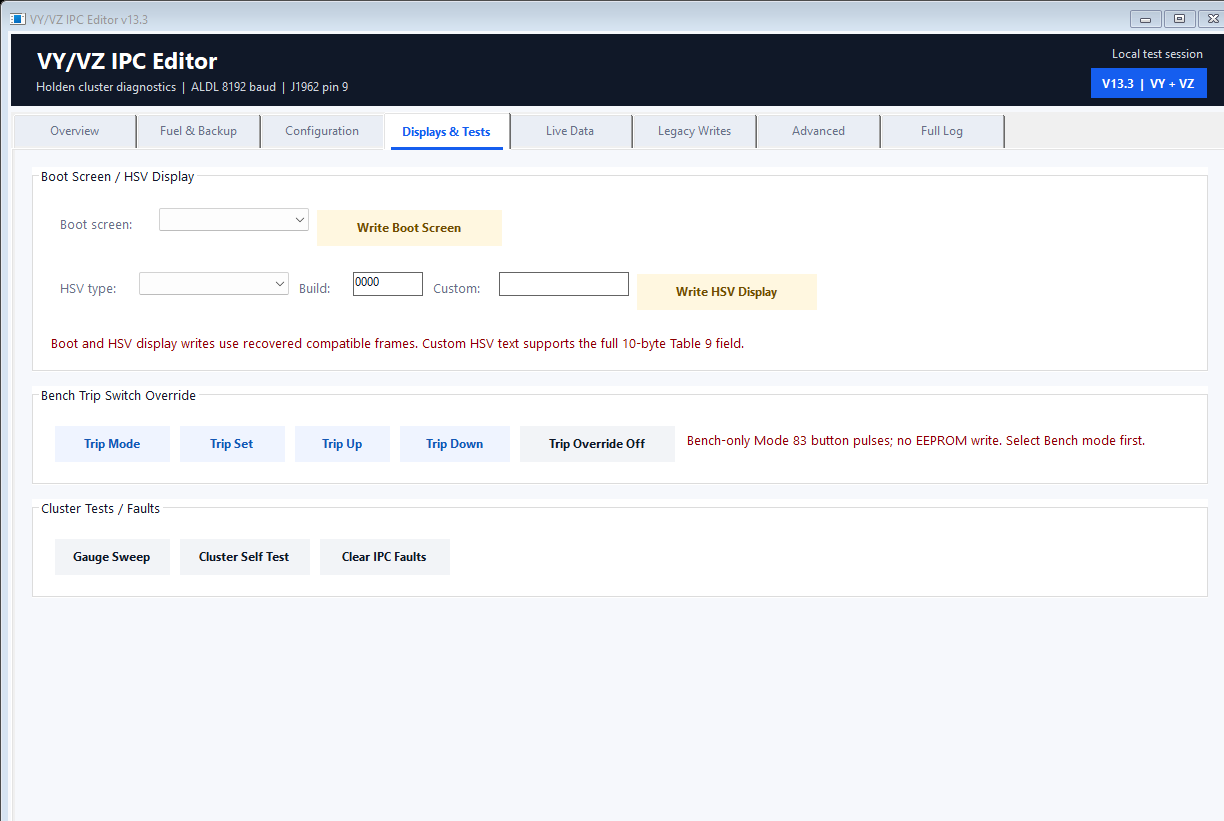Image resolution: width=1224 pixels, height=821 pixels.
Task: Open the Advanced tab
Action: (818, 131)
